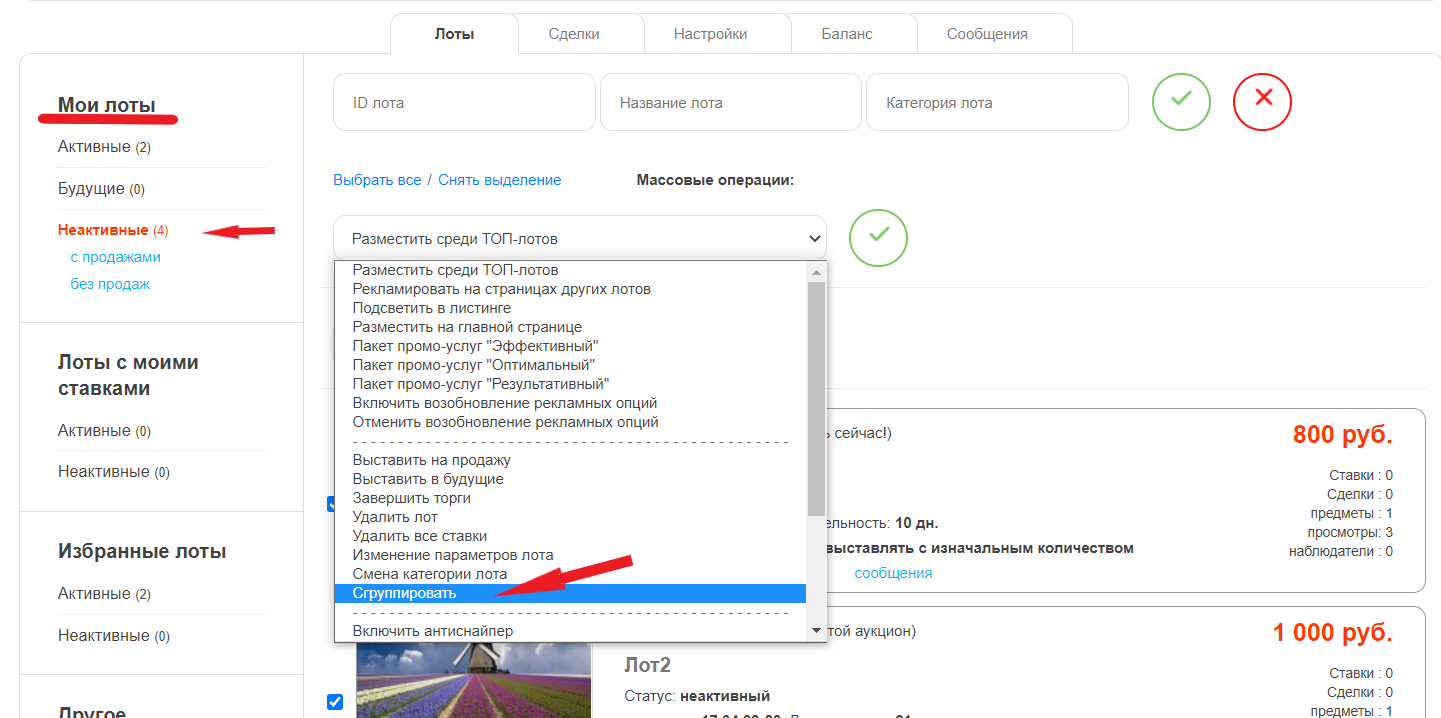The height and width of the screenshot is (718, 1441).
Task: Select Выставить на продажу option
Action: tap(570, 460)
